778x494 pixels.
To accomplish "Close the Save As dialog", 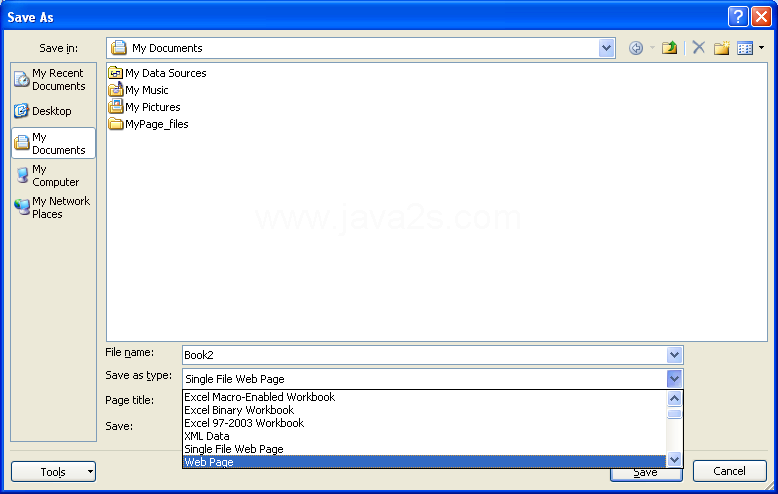I will (x=761, y=17).
